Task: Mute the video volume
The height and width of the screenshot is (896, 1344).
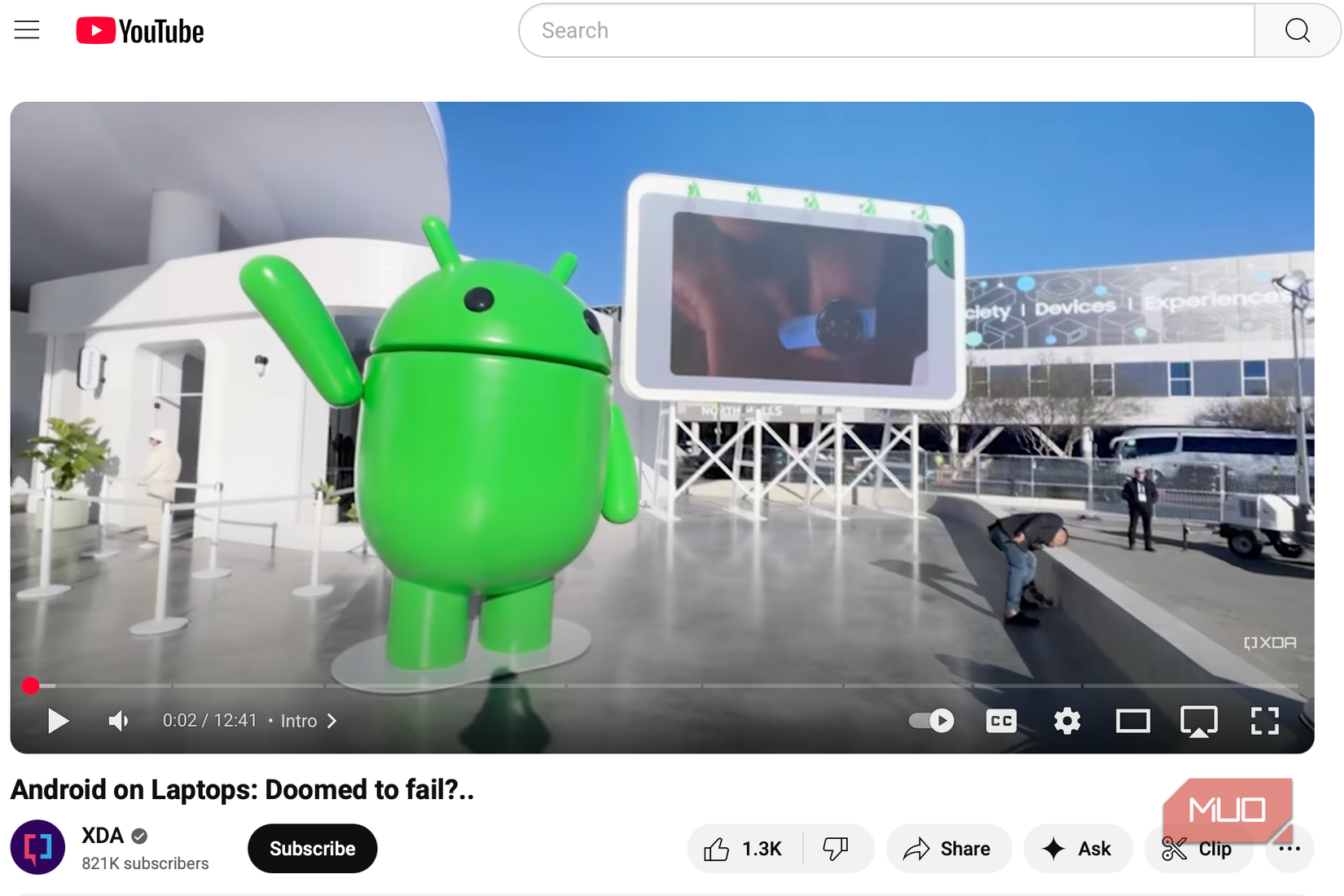Action: [119, 721]
